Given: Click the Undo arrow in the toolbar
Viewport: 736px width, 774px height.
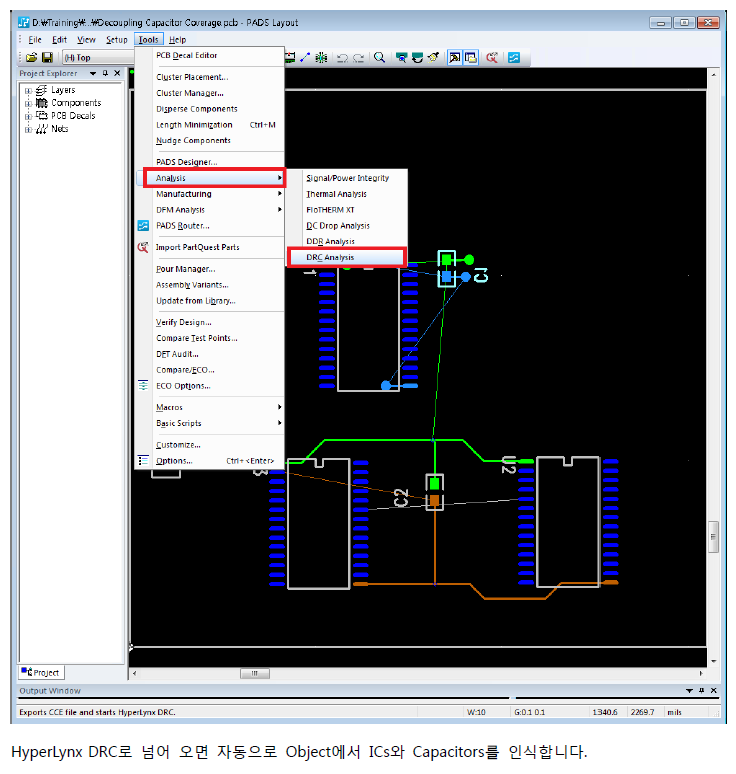Looking at the screenshot, I should click(342, 58).
